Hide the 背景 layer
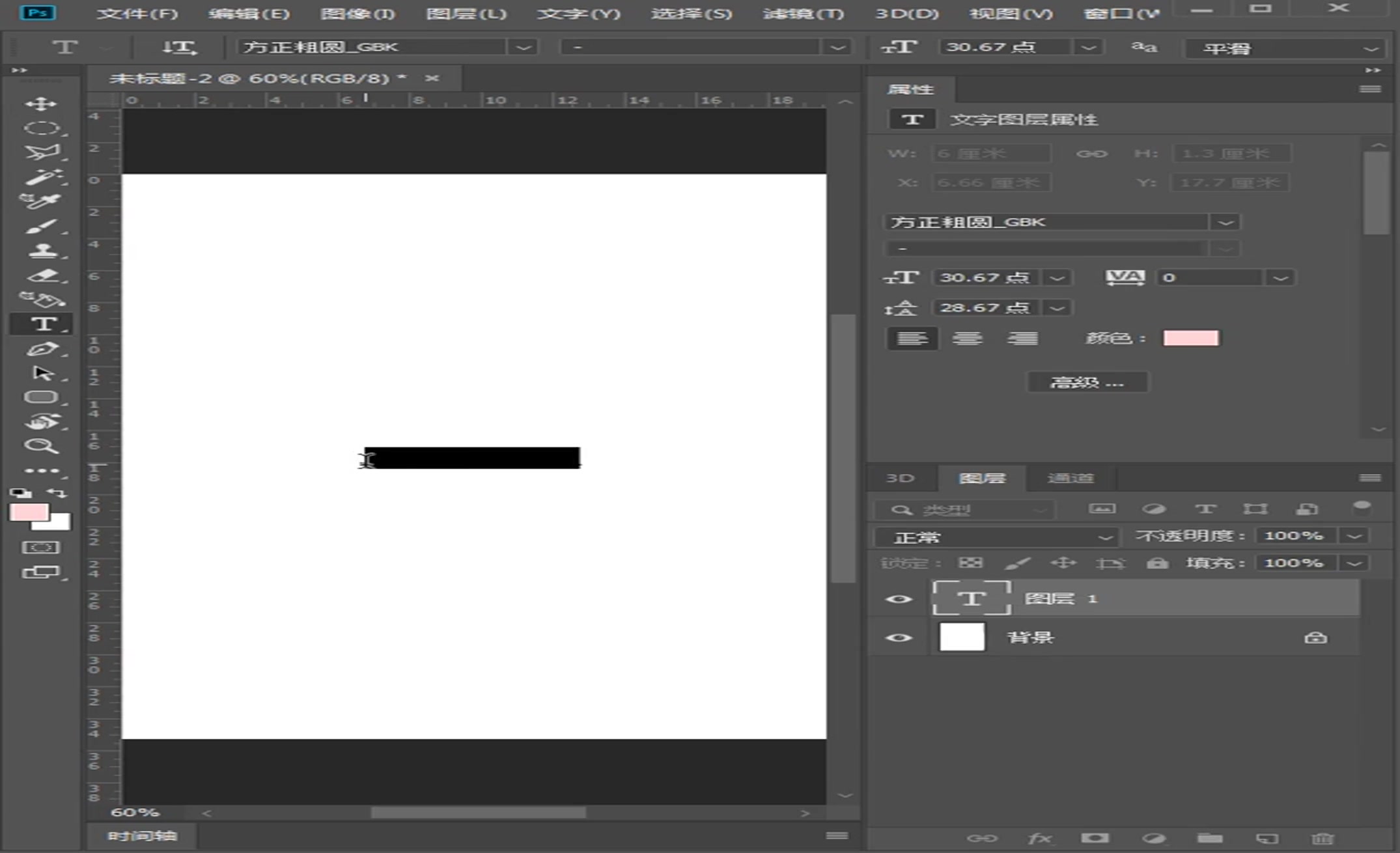This screenshot has height=853, width=1400. pos(899,637)
